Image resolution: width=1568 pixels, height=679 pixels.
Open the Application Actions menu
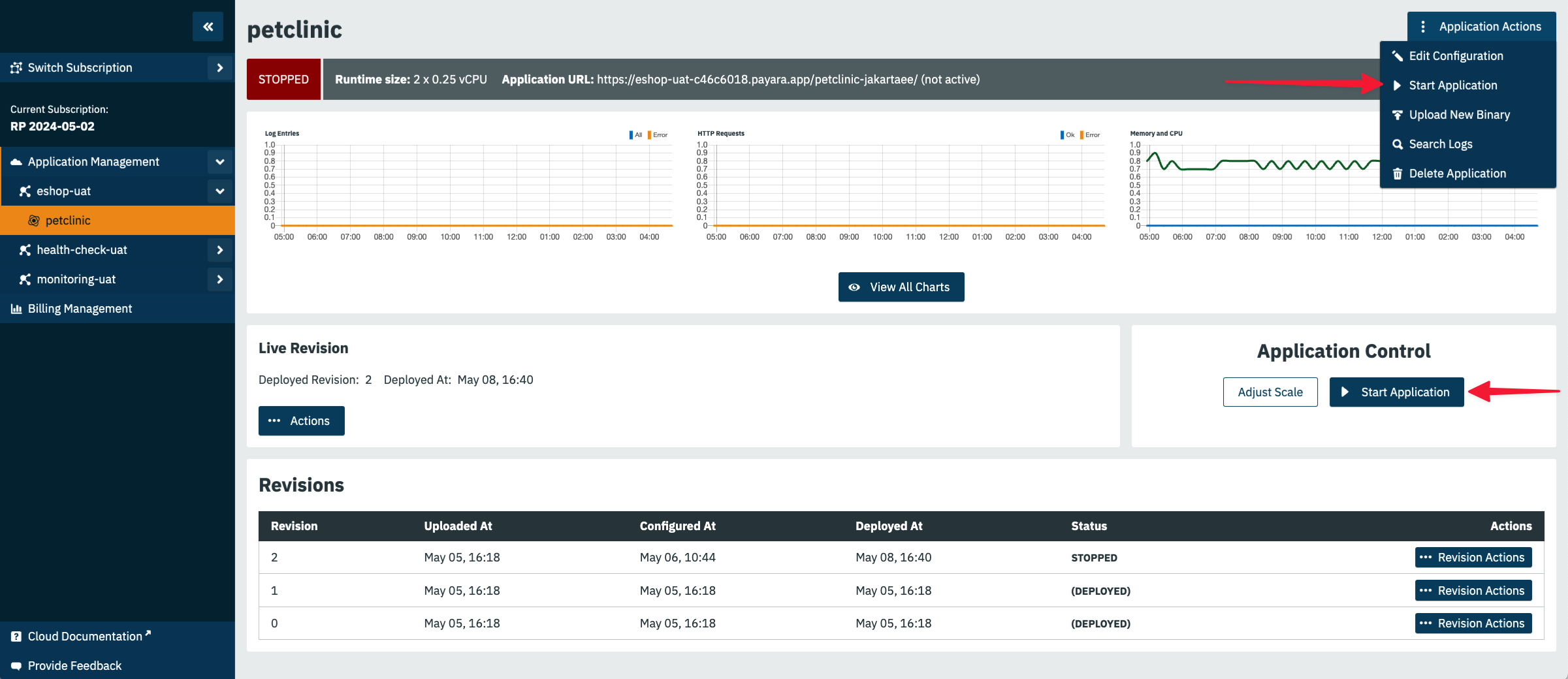(x=1481, y=27)
